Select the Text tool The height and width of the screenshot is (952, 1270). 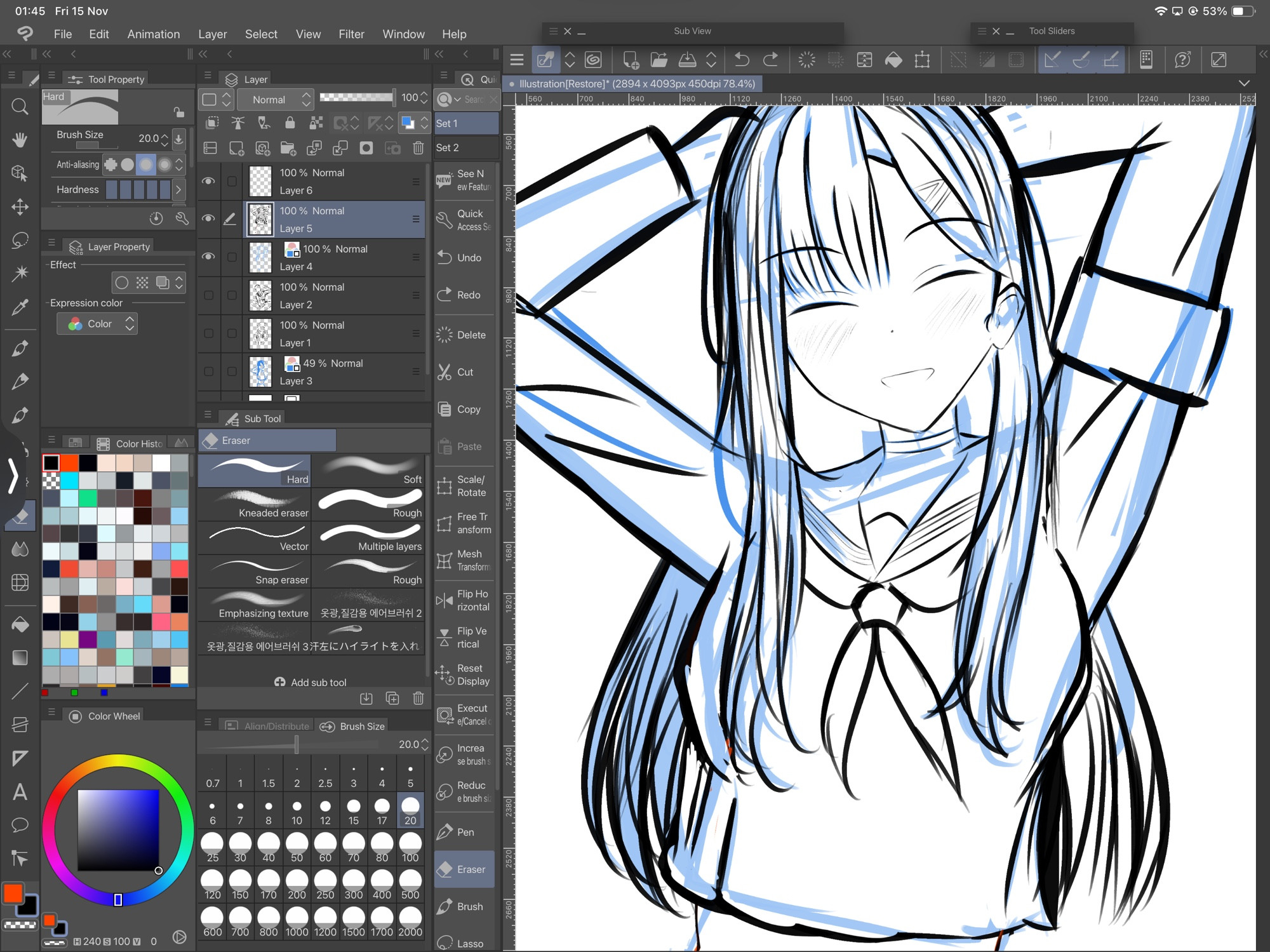[x=20, y=791]
